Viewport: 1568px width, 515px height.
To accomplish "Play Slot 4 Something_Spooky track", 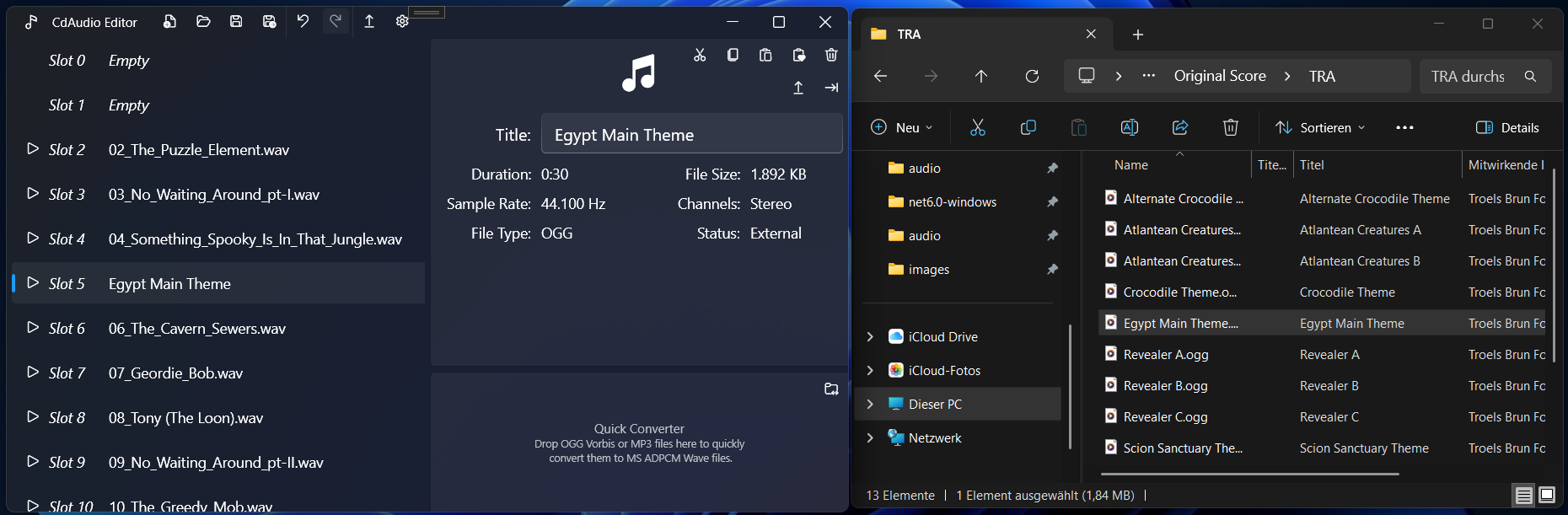I will pos(33,238).
